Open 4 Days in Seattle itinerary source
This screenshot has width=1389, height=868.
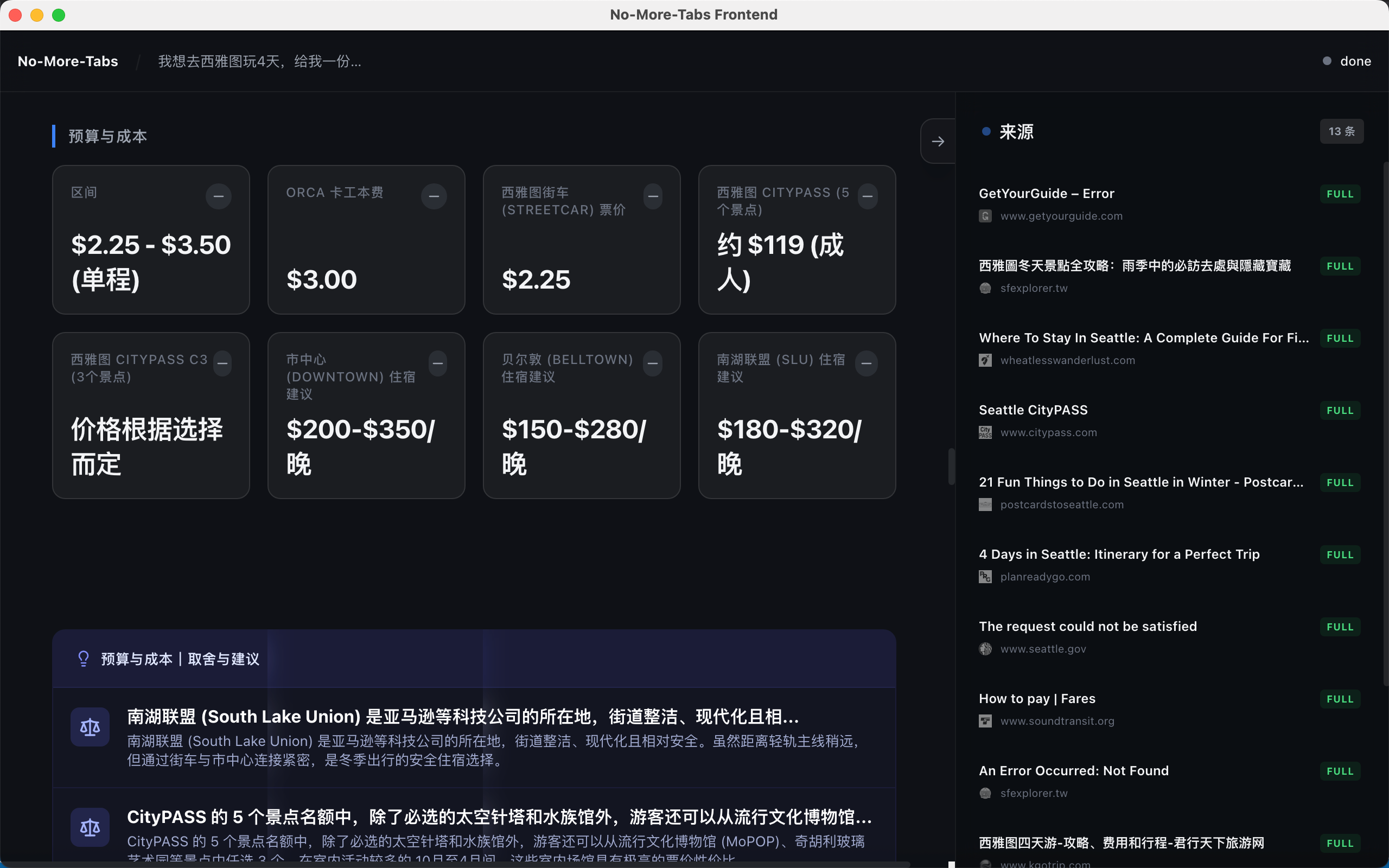(1119, 554)
